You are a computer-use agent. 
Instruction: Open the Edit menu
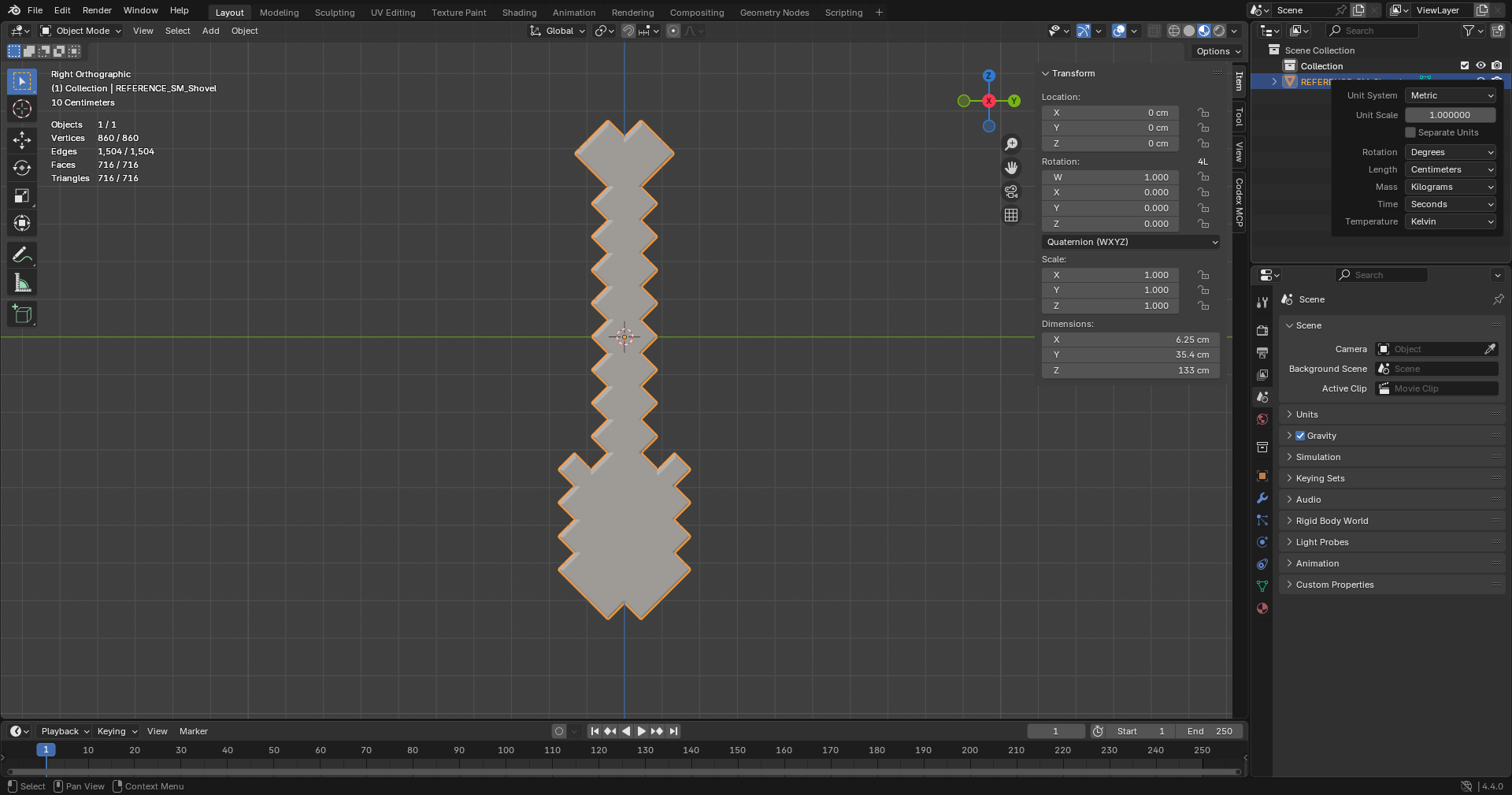pos(62,10)
